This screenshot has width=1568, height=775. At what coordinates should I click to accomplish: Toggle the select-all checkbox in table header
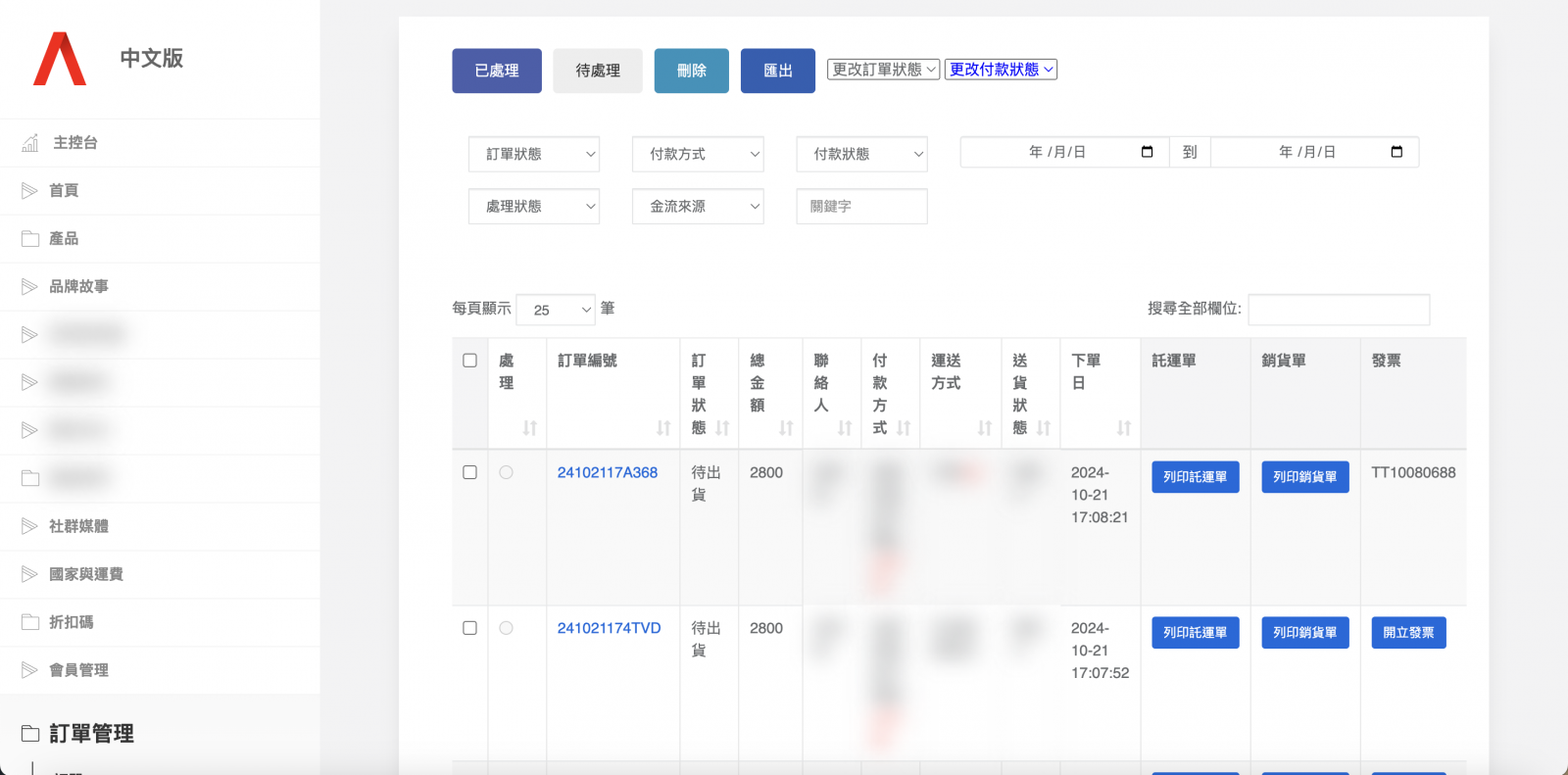(469, 361)
